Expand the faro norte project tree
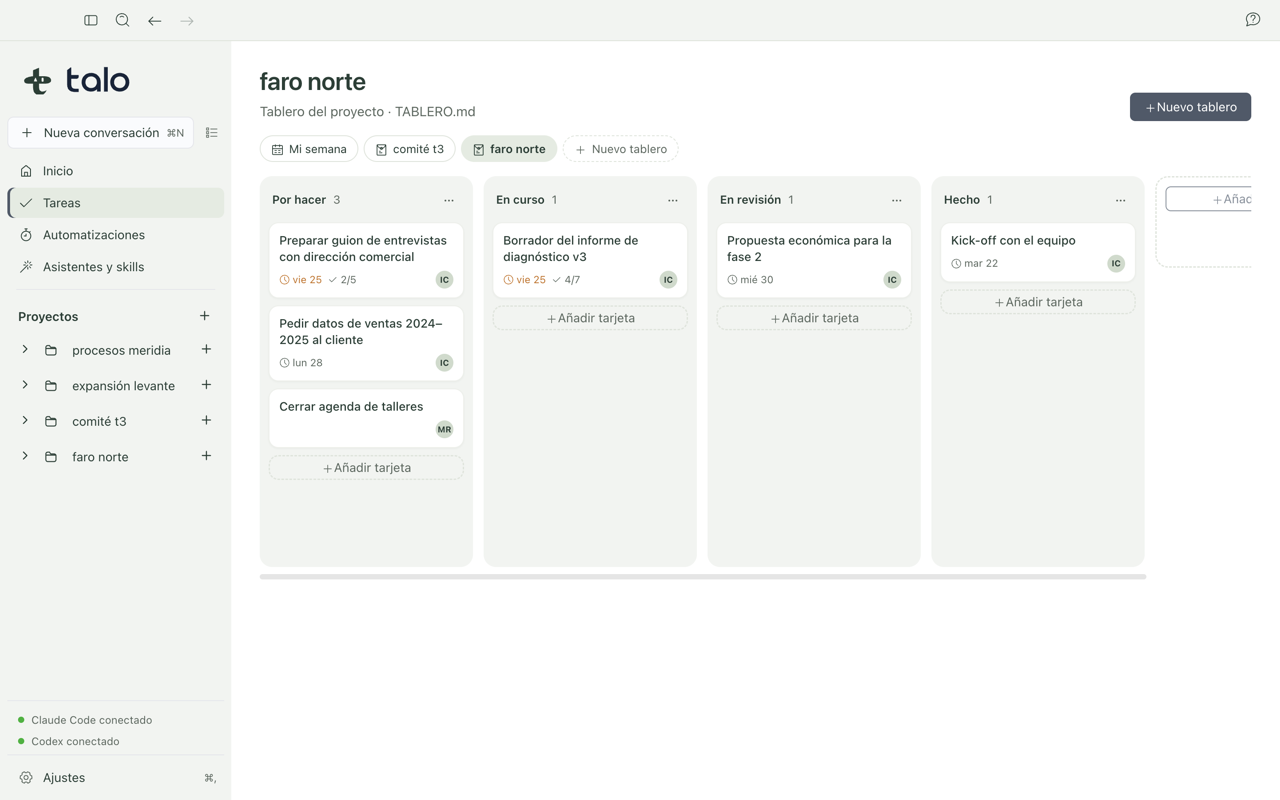Screen dimensions: 1280x800 pos(25,456)
